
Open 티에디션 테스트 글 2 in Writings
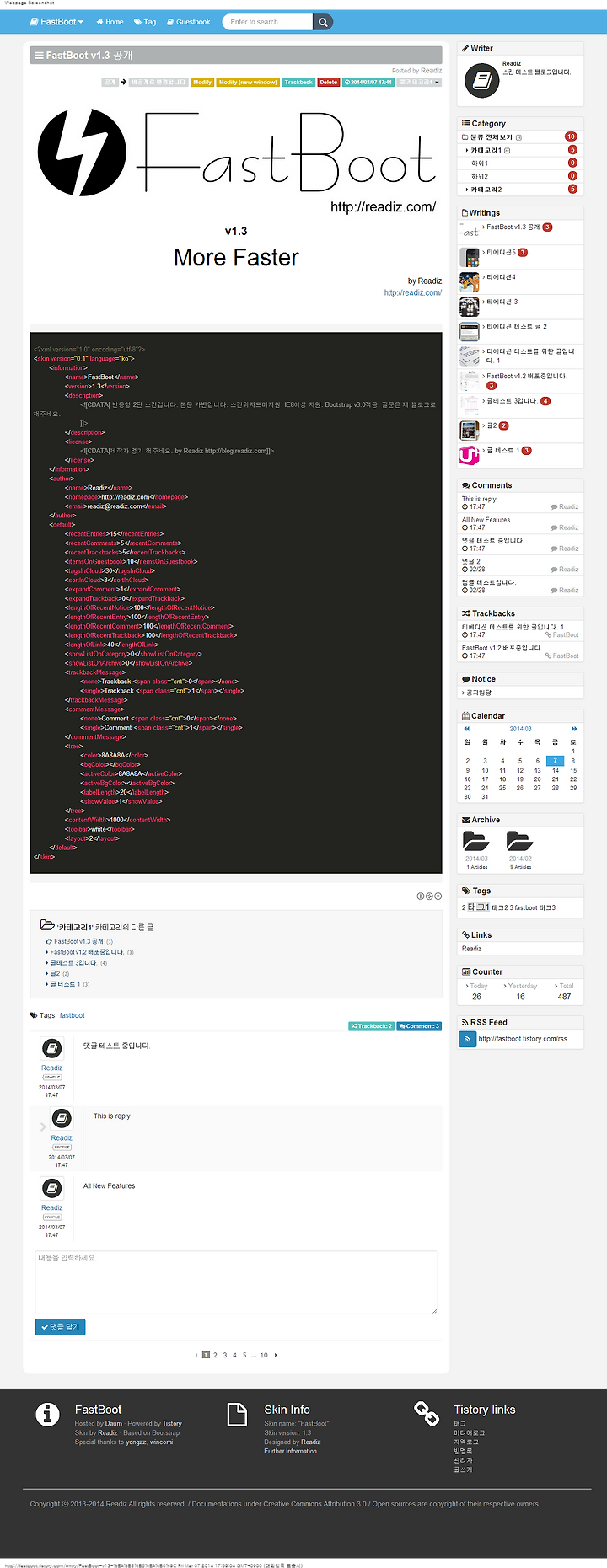point(516,326)
